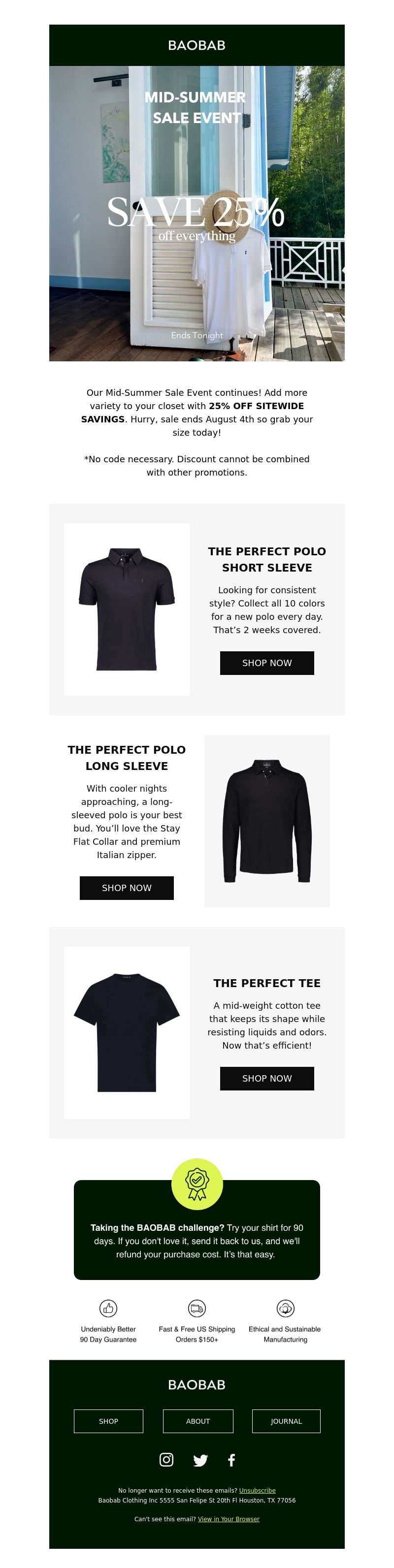Image resolution: width=394 pixels, height=1568 pixels.
Task: Click the thumbs-up 90 Day Guarantee icon
Action: click(108, 1308)
